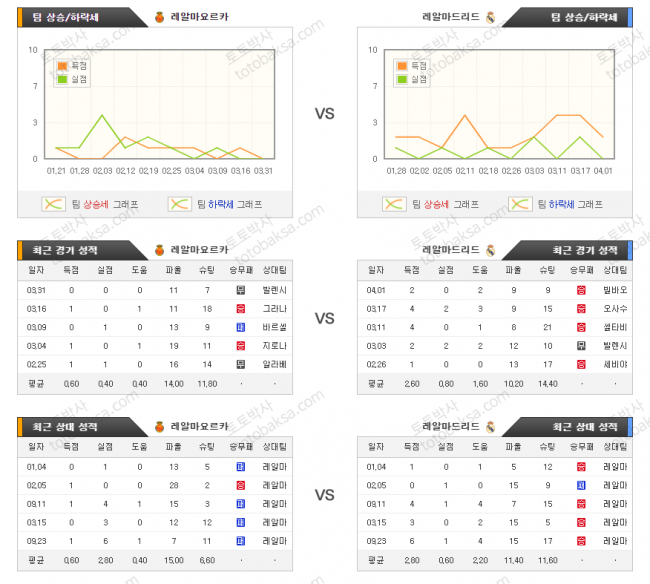The height and width of the screenshot is (584, 650).
Task: Click the Real Madrid crest in the top header
Action: pyautogui.click(x=490, y=17)
